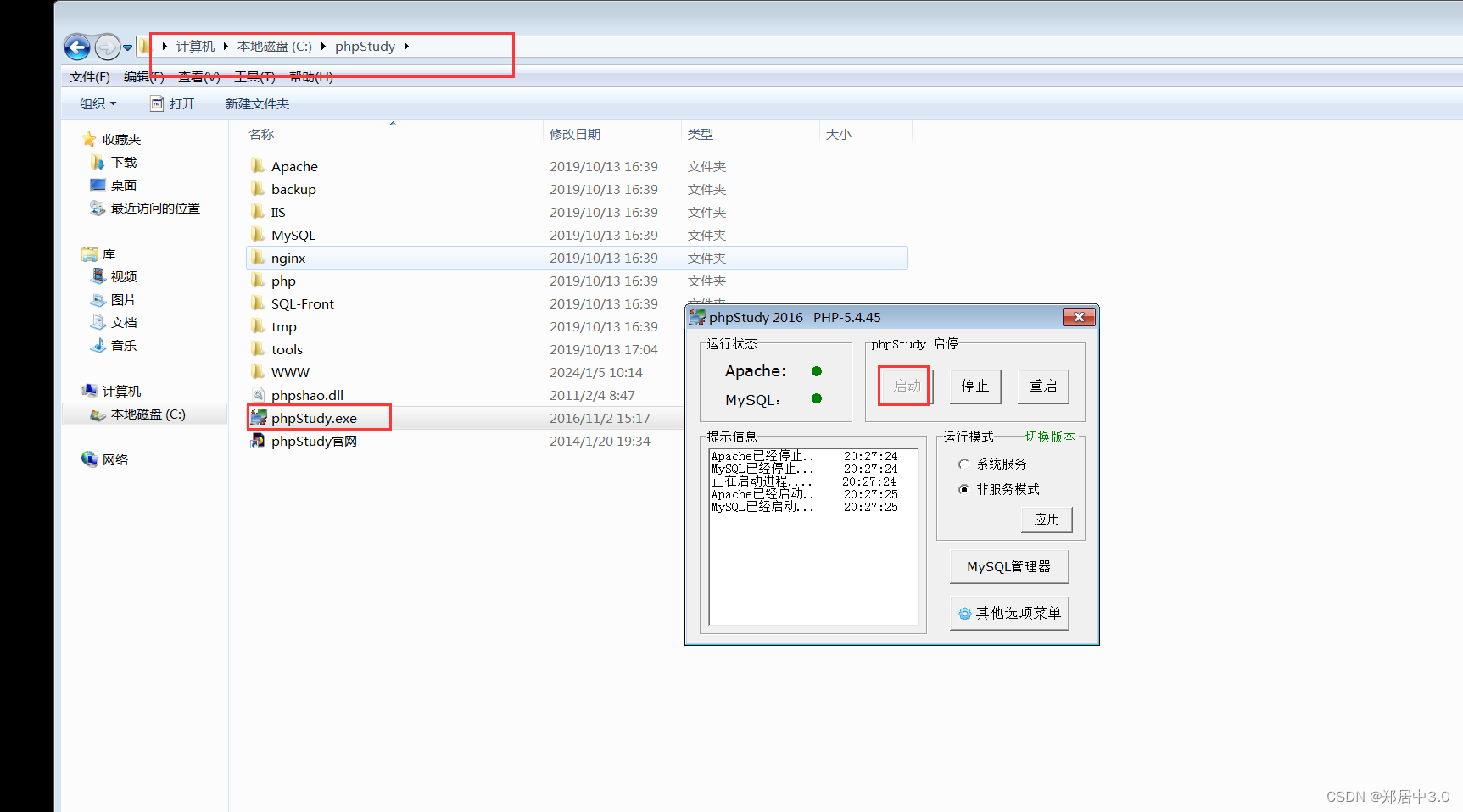
Task: Click the Apache green status indicator
Action: (x=817, y=371)
